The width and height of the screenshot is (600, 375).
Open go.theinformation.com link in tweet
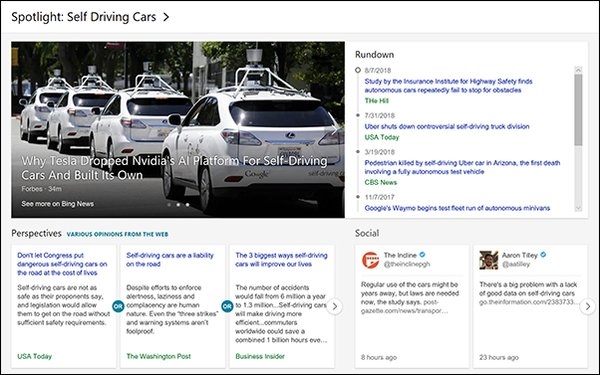coord(529,302)
